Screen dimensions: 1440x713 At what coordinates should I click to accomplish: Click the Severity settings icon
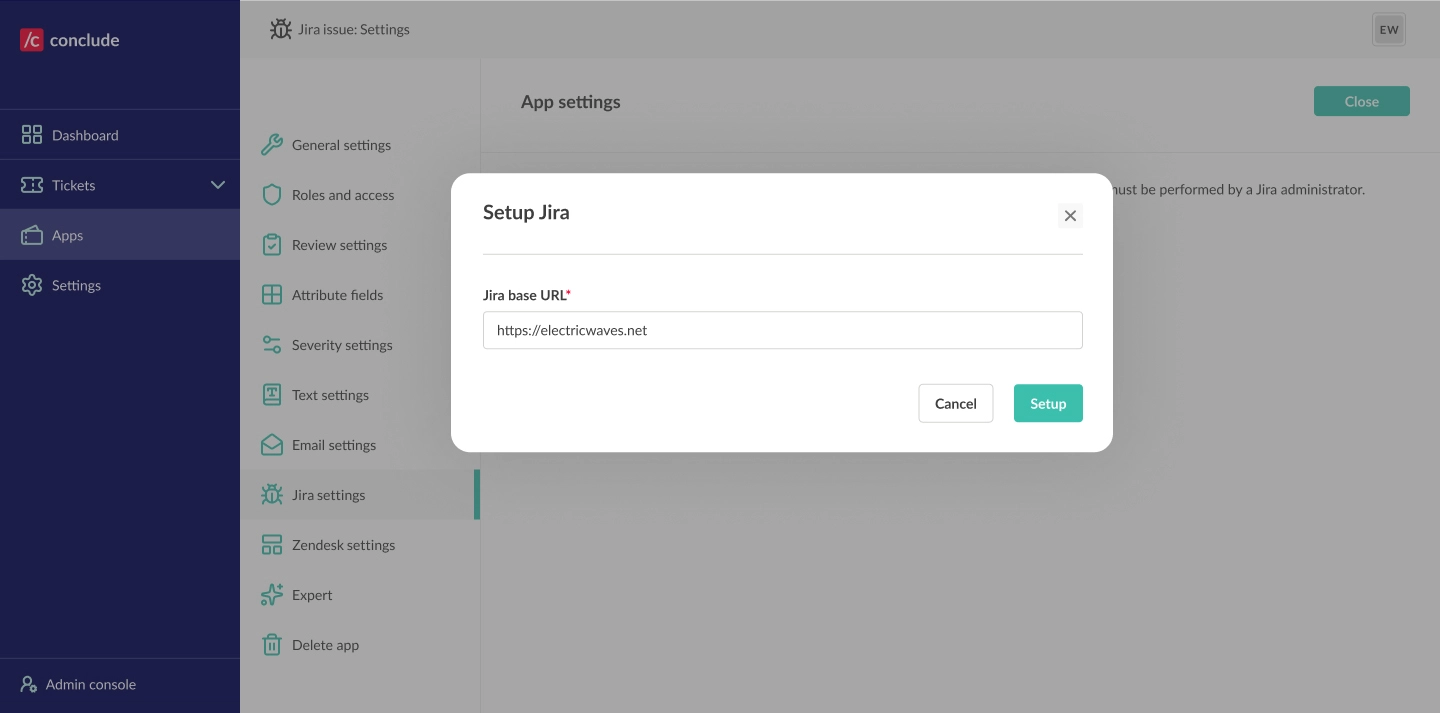pyautogui.click(x=272, y=344)
